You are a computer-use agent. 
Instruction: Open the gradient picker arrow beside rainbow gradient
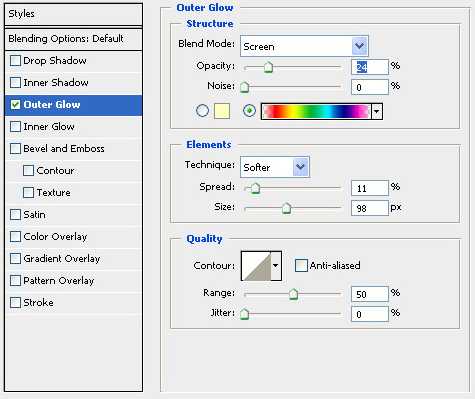[x=377, y=111]
